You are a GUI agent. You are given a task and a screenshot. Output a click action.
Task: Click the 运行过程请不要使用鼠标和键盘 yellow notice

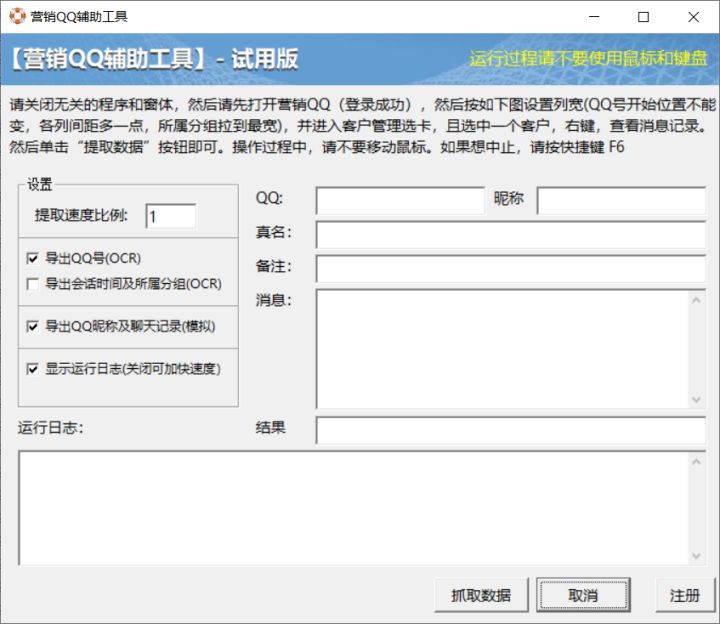(x=588, y=58)
